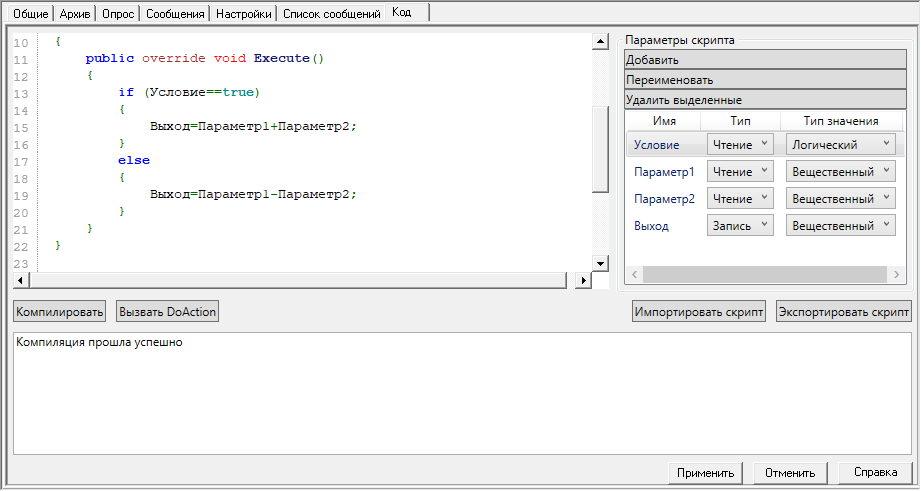The height and width of the screenshot is (491, 921).
Task: Click Экспортировать скрипт button
Action: (843, 311)
